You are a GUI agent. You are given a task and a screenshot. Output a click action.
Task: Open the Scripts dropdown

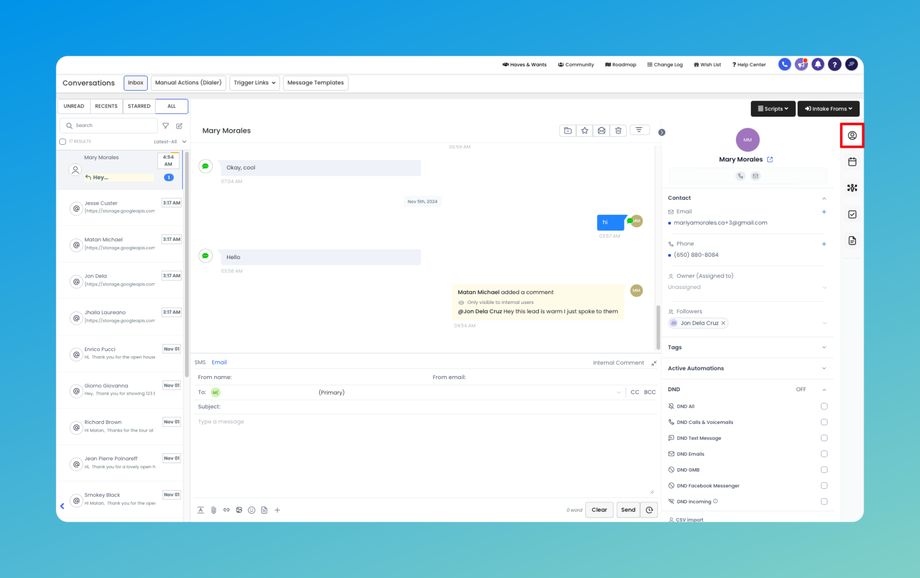tap(773, 109)
